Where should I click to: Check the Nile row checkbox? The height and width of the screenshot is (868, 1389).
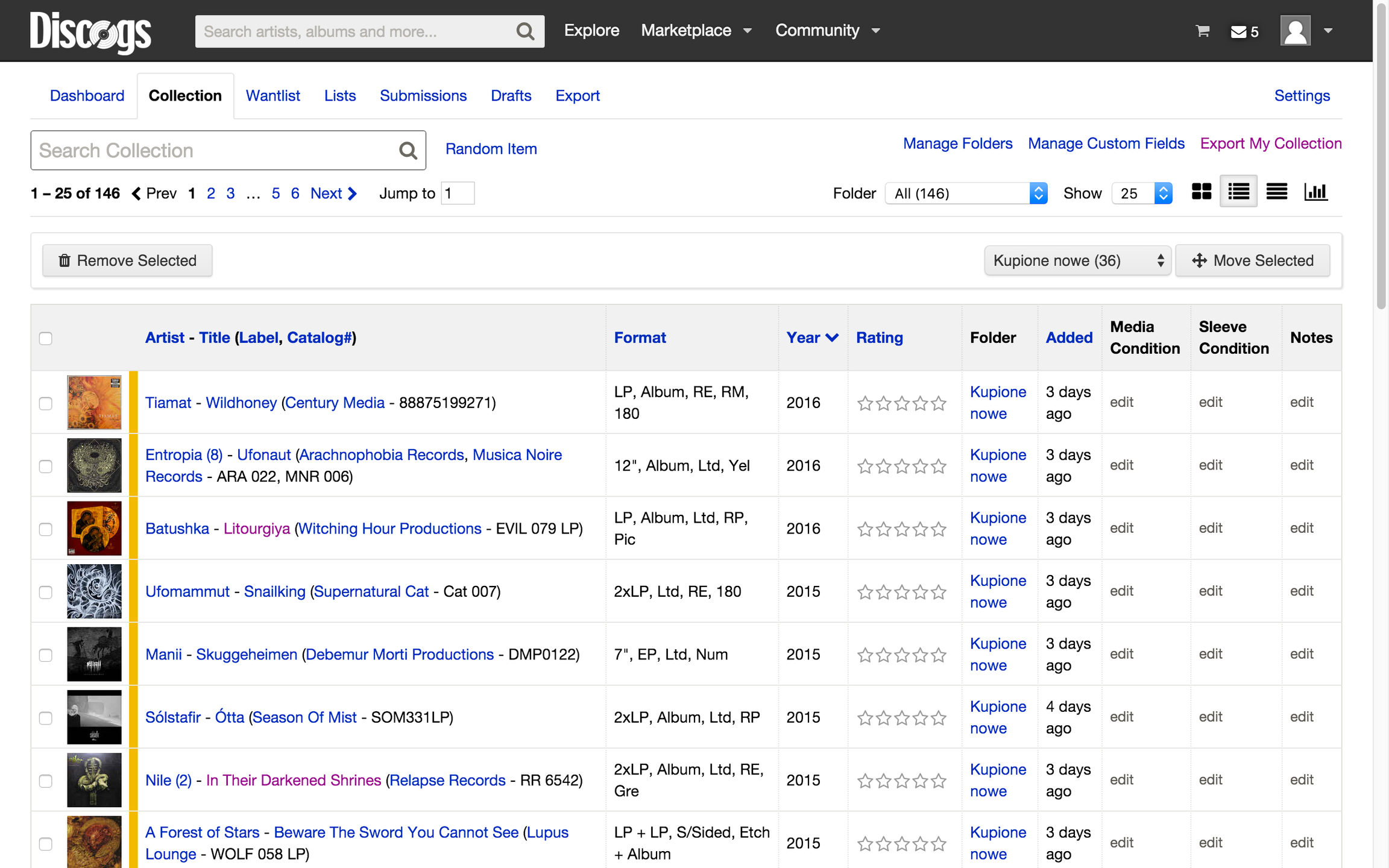pyautogui.click(x=46, y=781)
